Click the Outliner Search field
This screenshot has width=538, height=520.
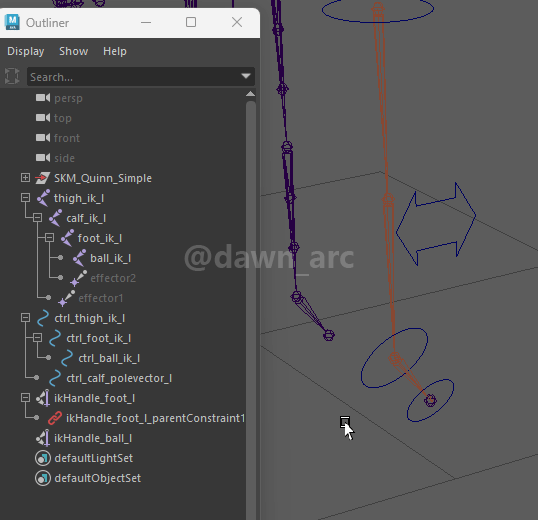pos(141,76)
